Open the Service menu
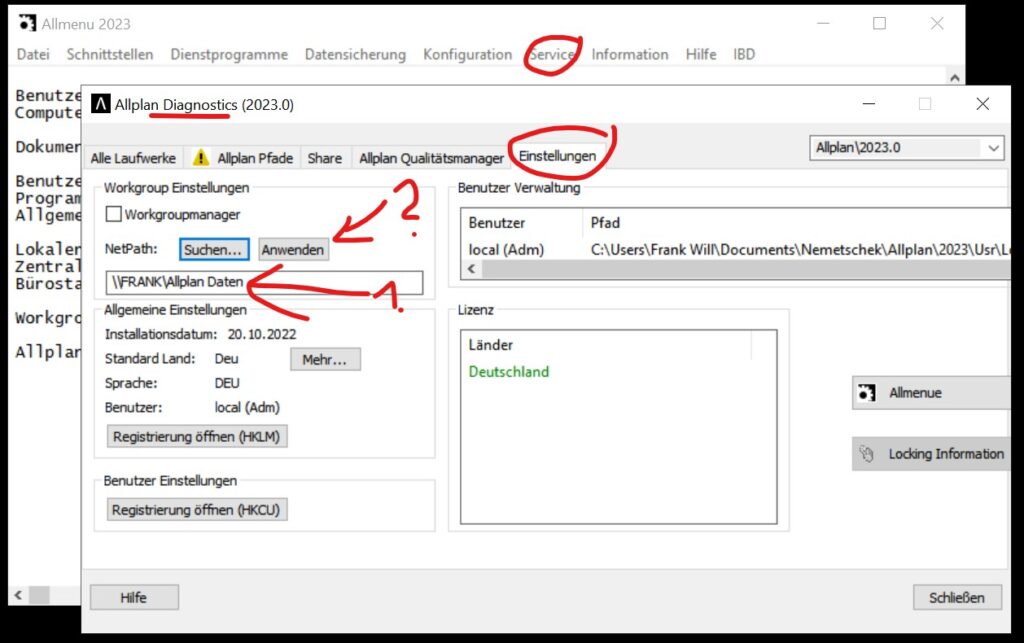This screenshot has height=643, width=1024. (x=551, y=55)
